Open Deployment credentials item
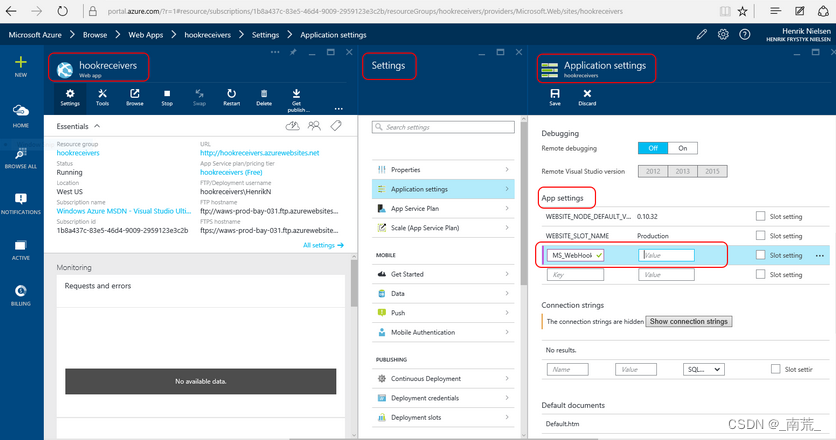Image resolution: width=836 pixels, height=440 pixels. click(x=443, y=398)
